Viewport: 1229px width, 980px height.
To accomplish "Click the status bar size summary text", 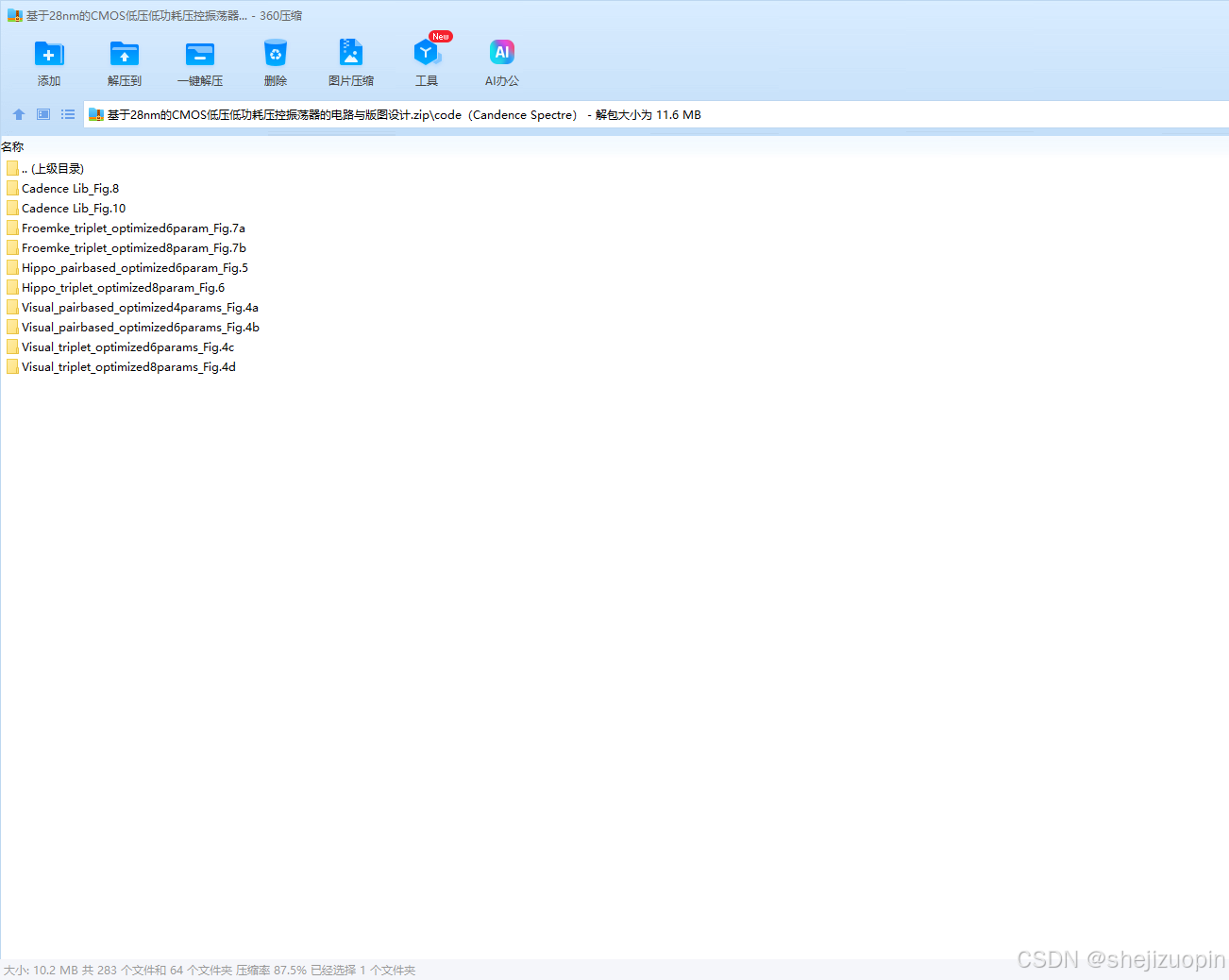I will pos(210,971).
